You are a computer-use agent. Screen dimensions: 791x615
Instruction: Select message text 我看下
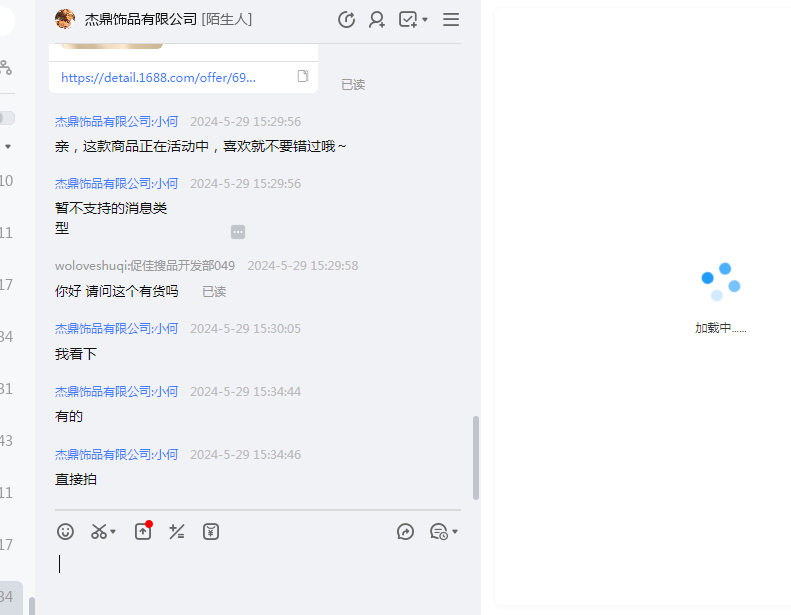(x=76, y=354)
